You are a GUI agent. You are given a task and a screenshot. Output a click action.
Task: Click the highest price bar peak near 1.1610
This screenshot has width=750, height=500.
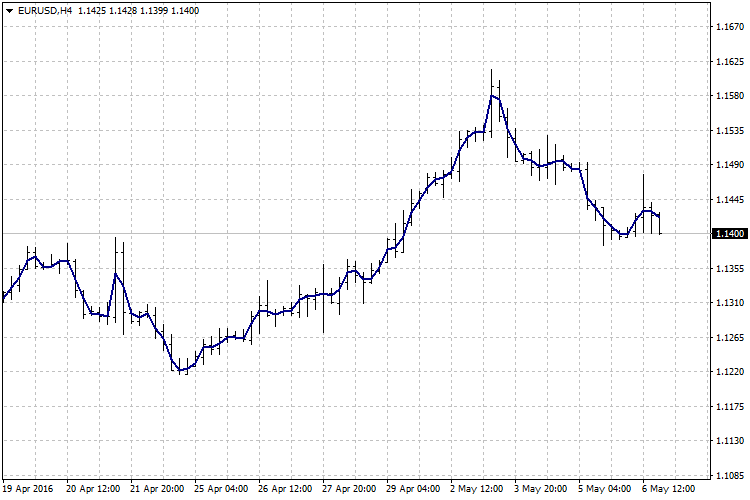click(491, 70)
